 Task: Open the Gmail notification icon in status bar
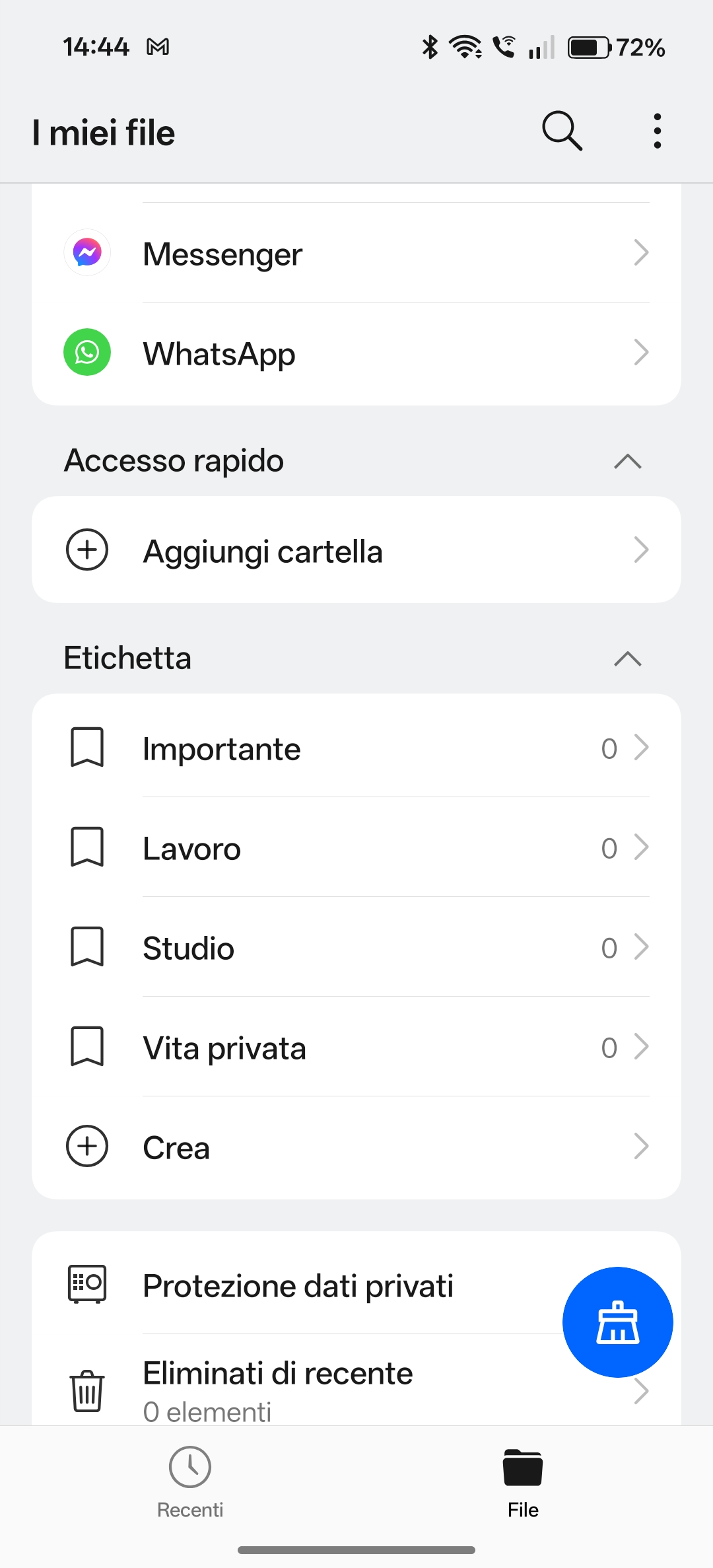click(158, 47)
